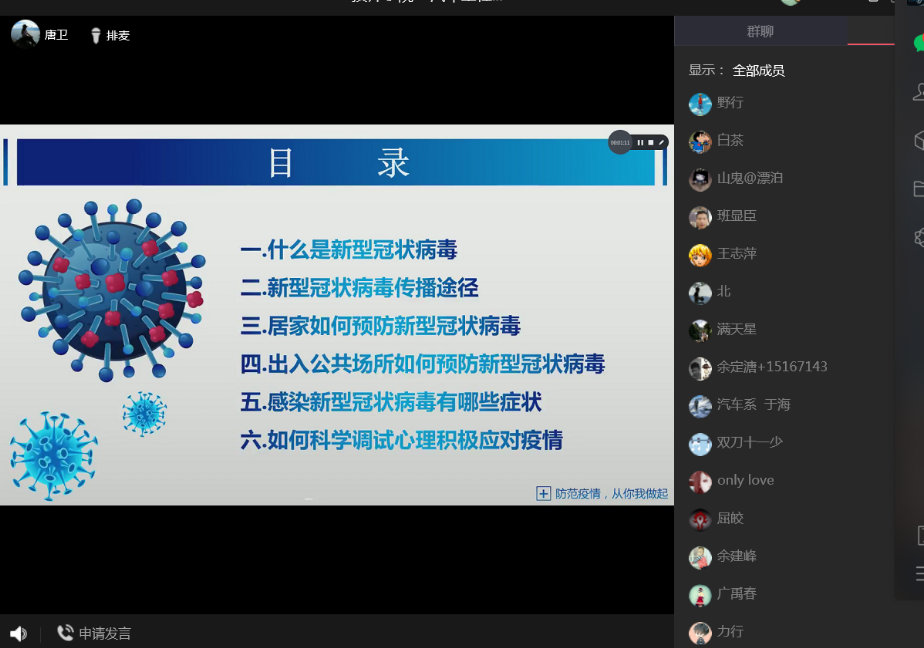Viewport: 924px width, 648px height.
Task: Click 野行's avatar in member list
Action: [x=700, y=104]
